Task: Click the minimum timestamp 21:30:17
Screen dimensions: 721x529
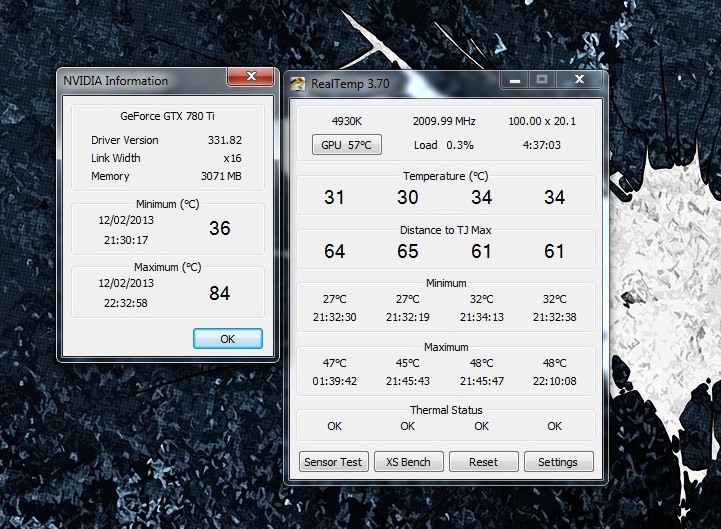Action: [x=126, y=240]
